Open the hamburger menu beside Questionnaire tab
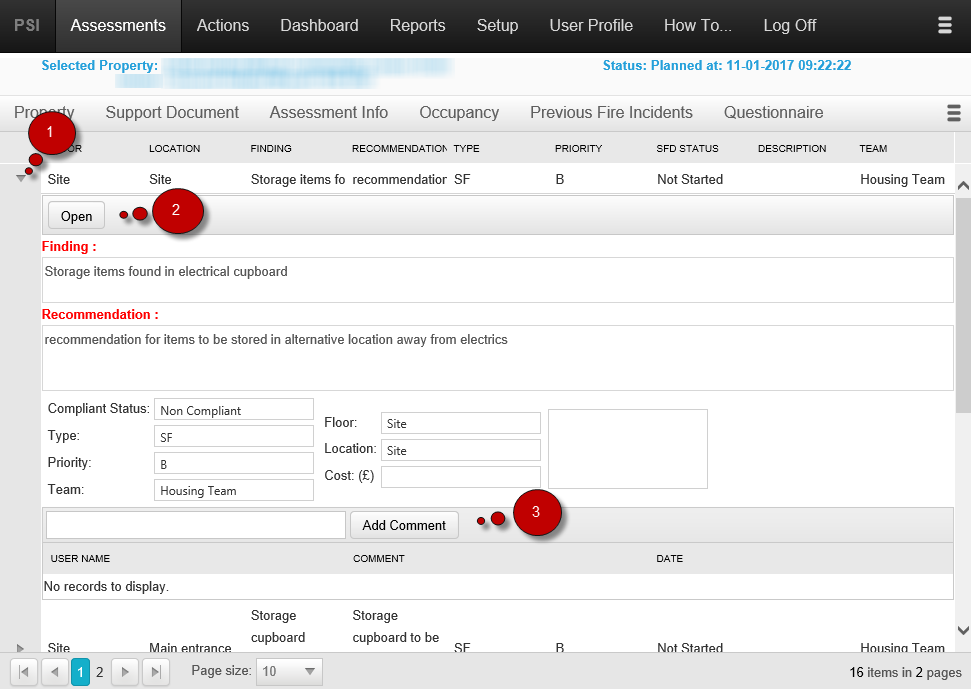 [x=954, y=113]
